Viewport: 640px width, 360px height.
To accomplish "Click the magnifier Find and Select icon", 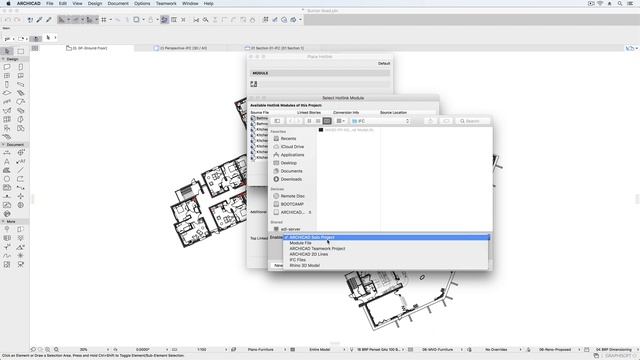I will (206, 20).
